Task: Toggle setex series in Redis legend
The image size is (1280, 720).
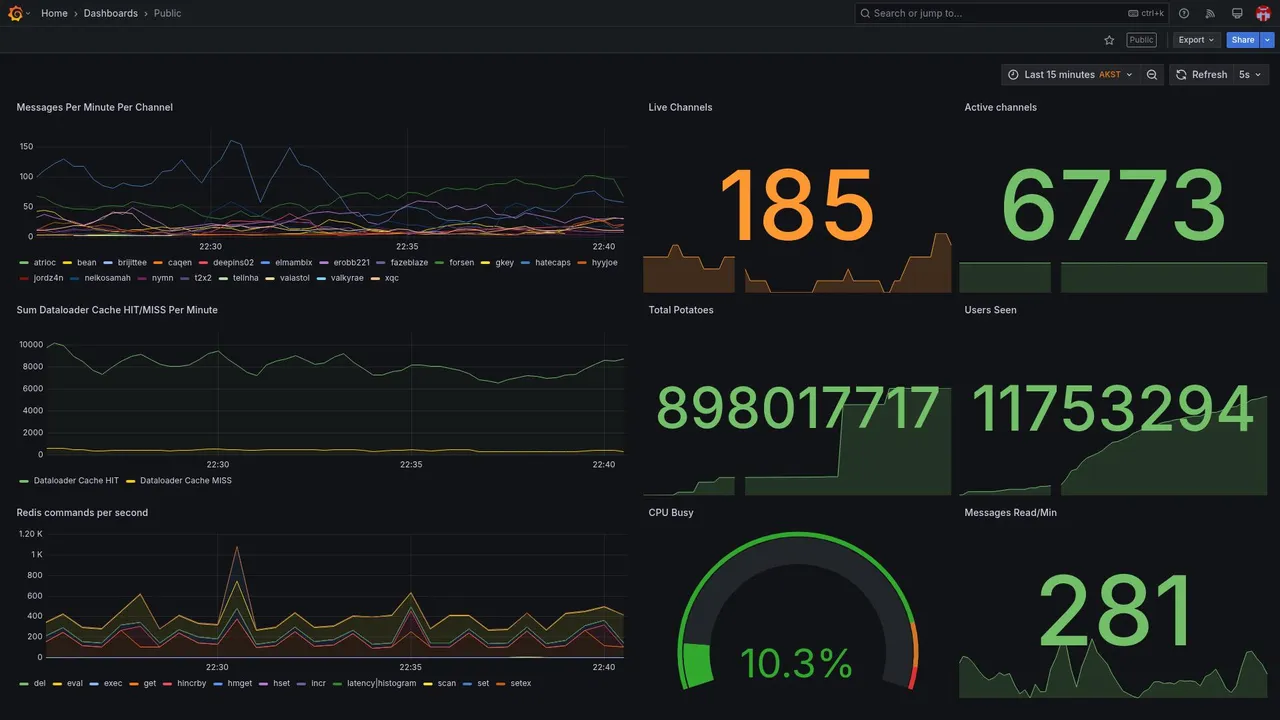Action: pyautogui.click(x=521, y=684)
